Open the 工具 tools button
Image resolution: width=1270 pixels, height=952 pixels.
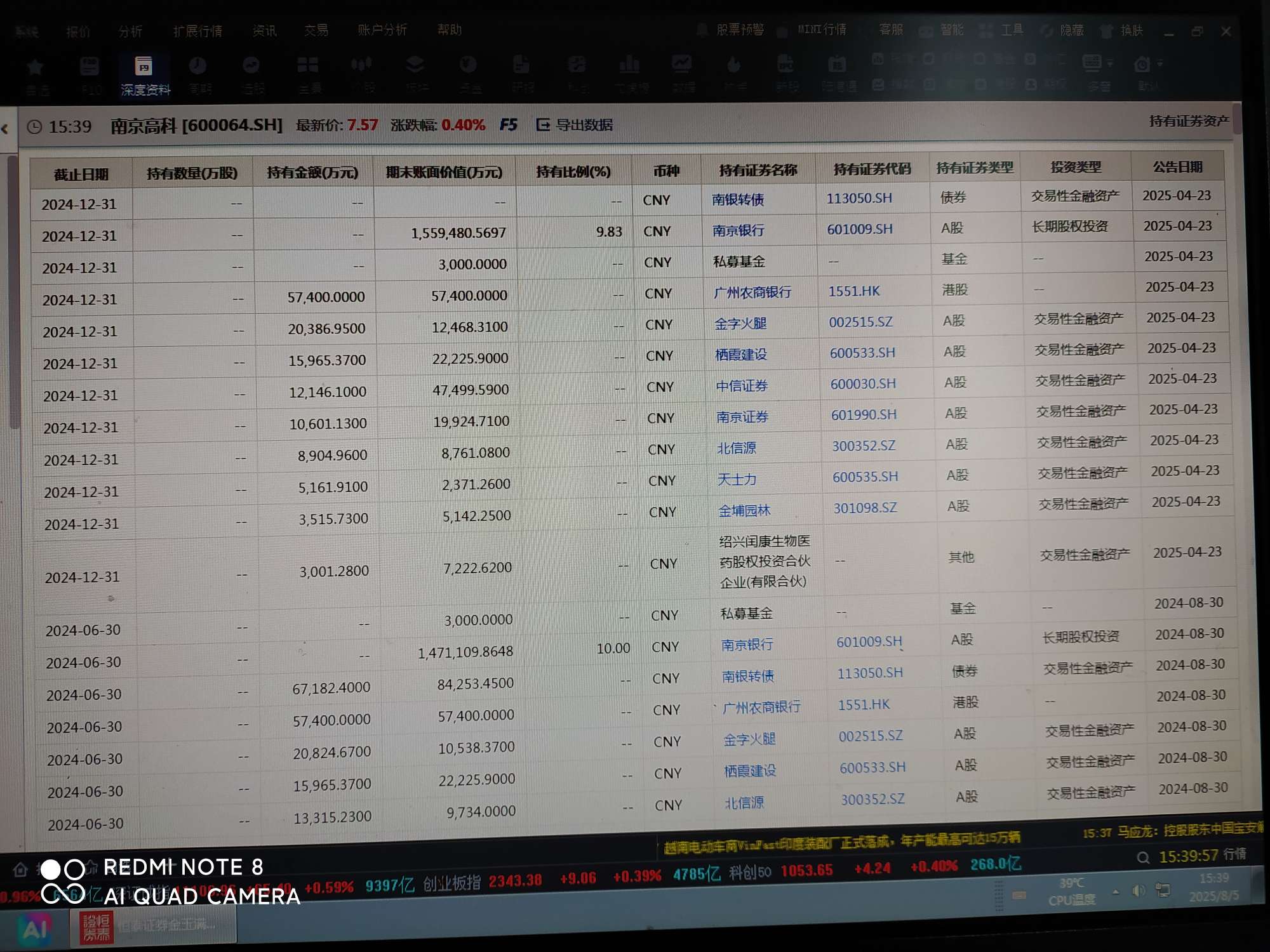[1012, 30]
